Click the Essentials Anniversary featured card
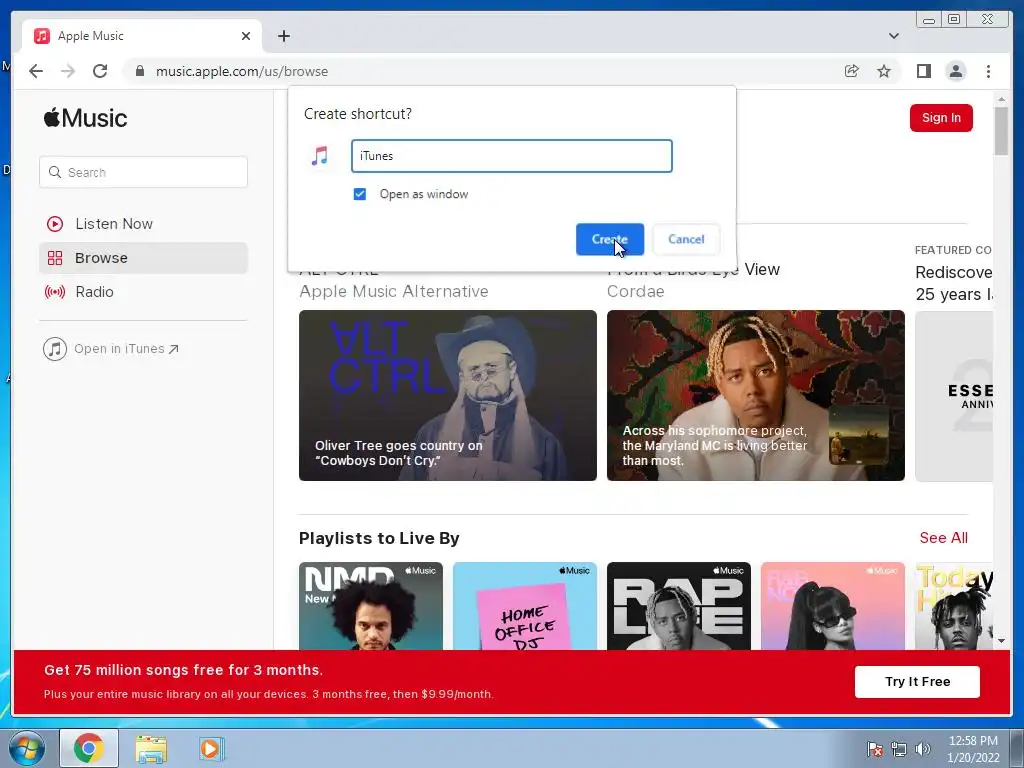Viewport: 1024px width, 768px height. click(x=954, y=396)
